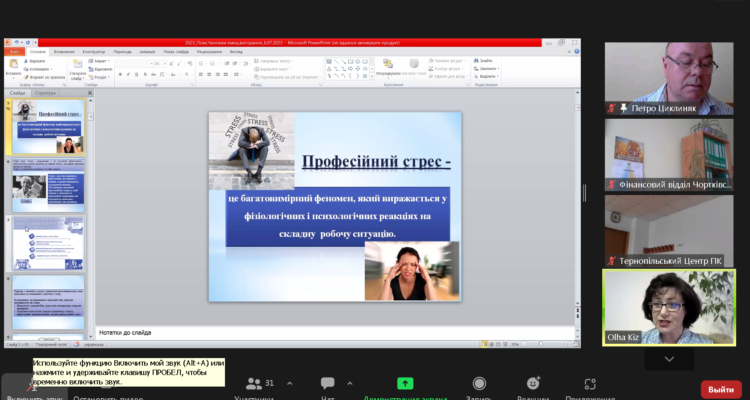Select the oval shape in shapes gallery
750x400 pixels.
[x=357, y=62]
